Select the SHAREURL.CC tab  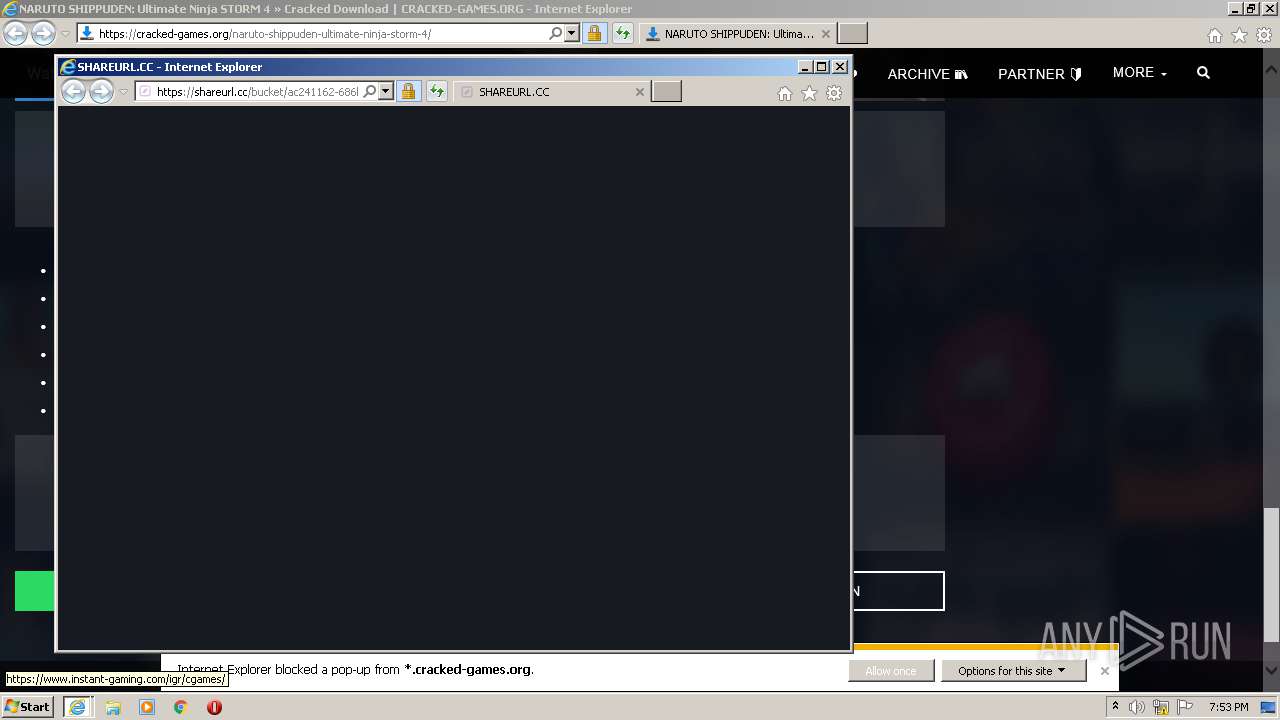tap(551, 91)
